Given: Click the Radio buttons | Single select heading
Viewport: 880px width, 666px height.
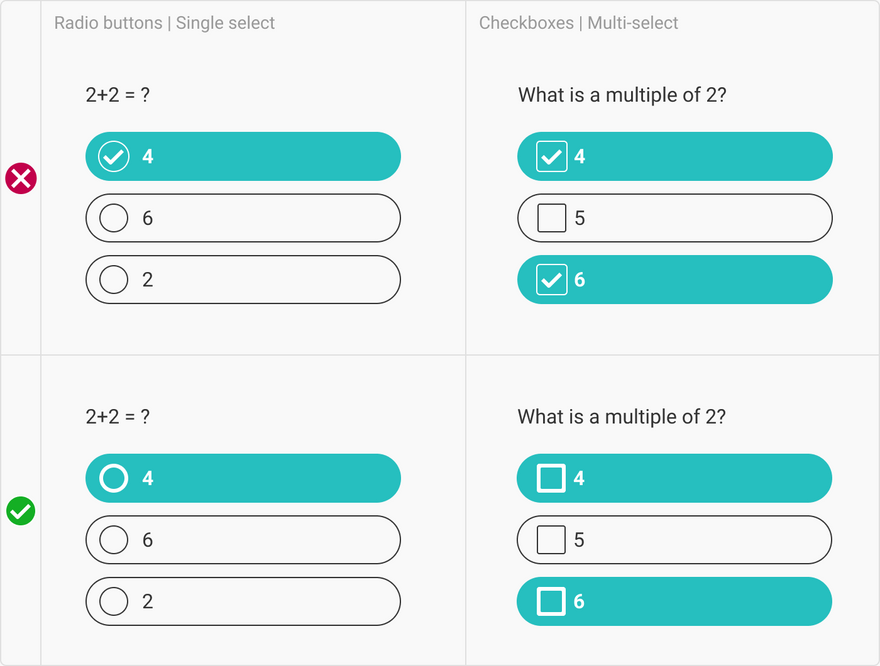Looking at the screenshot, I should pyautogui.click(x=165, y=22).
